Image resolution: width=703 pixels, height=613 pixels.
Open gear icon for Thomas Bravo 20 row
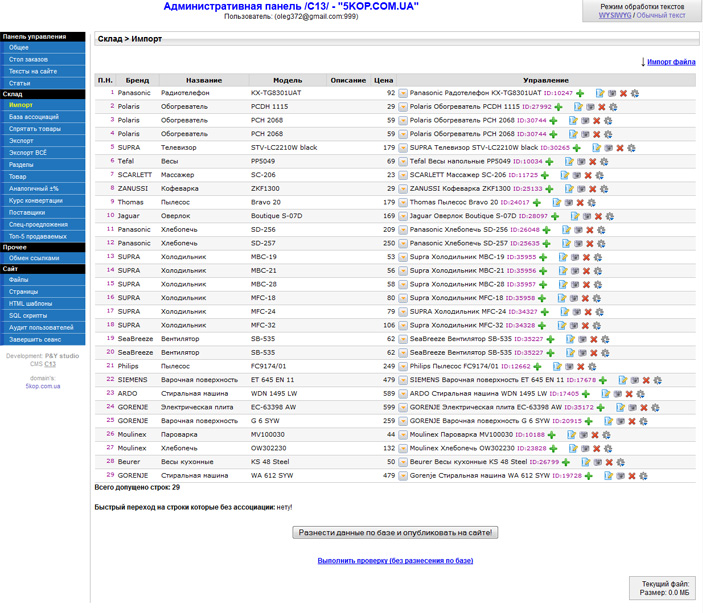tap(591, 203)
